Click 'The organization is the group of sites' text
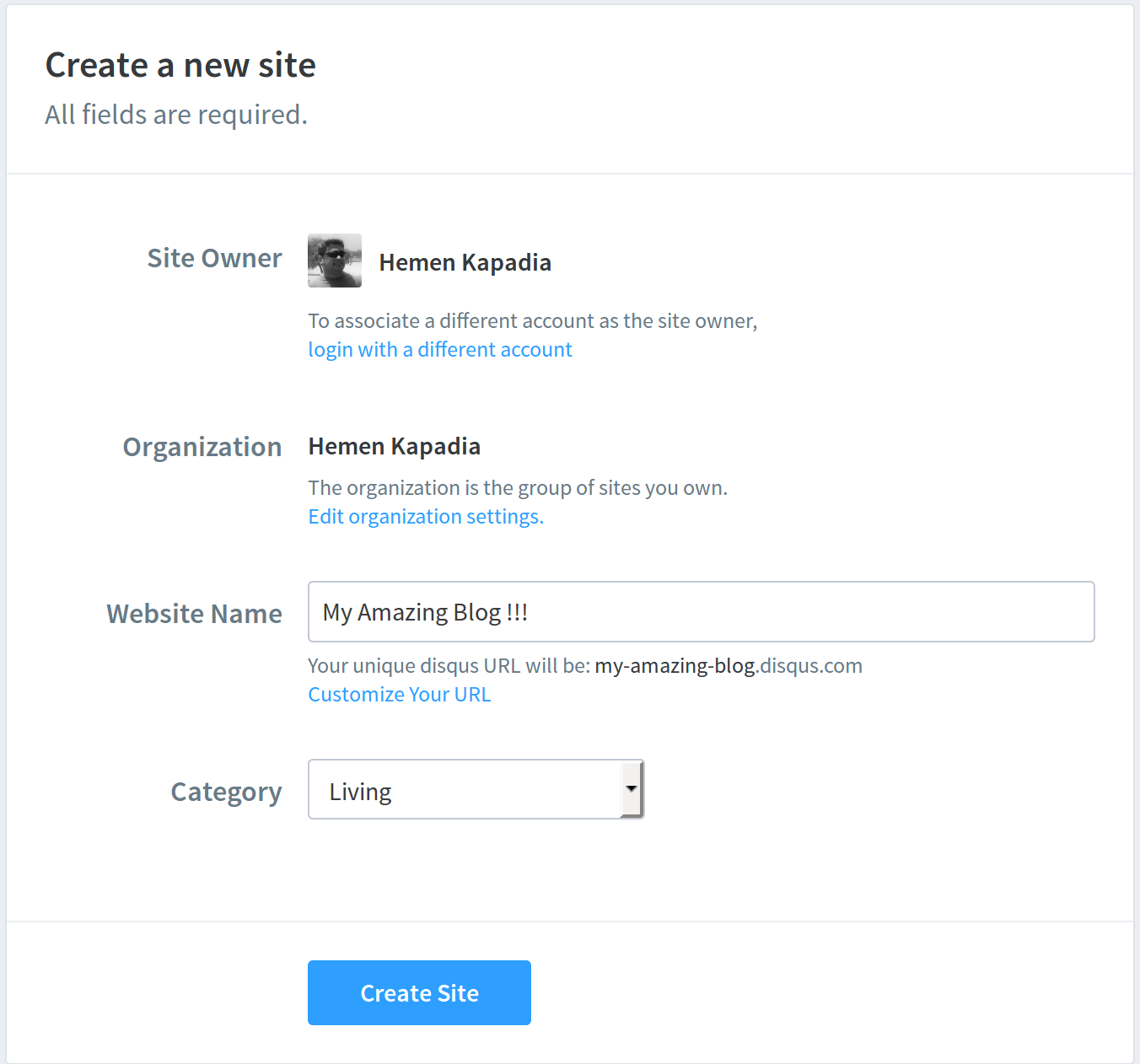Image resolution: width=1140 pixels, height=1064 pixels. pos(518,487)
